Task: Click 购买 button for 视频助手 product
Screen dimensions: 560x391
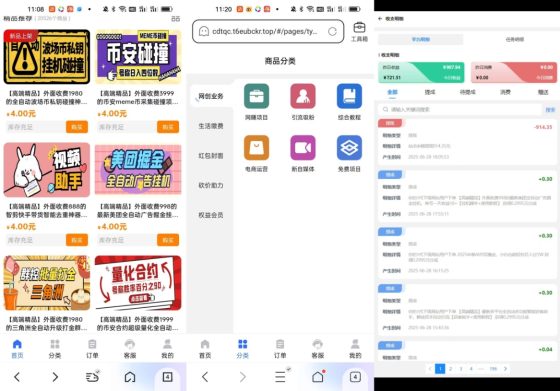Action: (77, 240)
